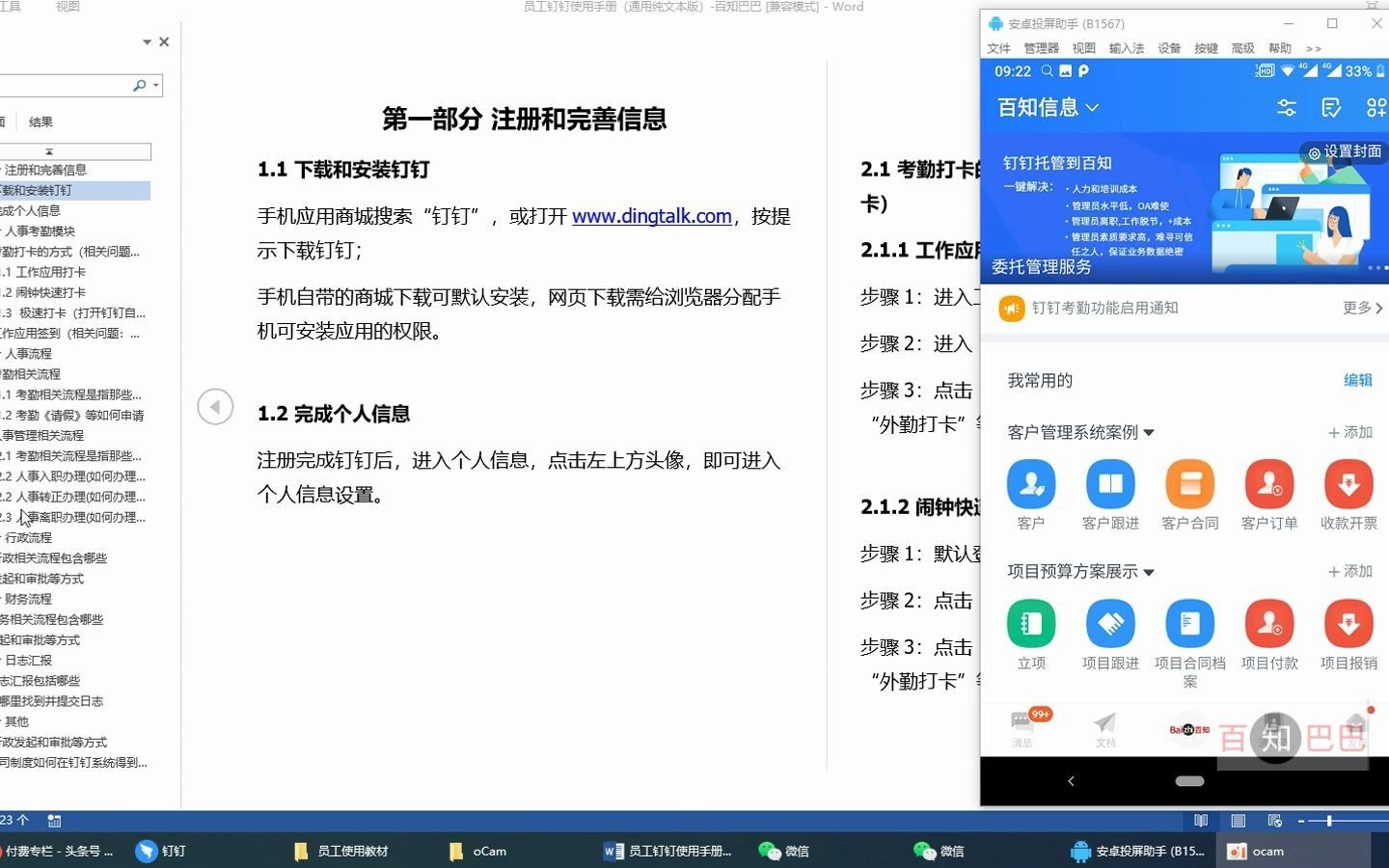Image resolution: width=1389 pixels, height=868 pixels.
Task: Open 输入法 menu in 安卓投屏助手
Action: [x=1126, y=48]
